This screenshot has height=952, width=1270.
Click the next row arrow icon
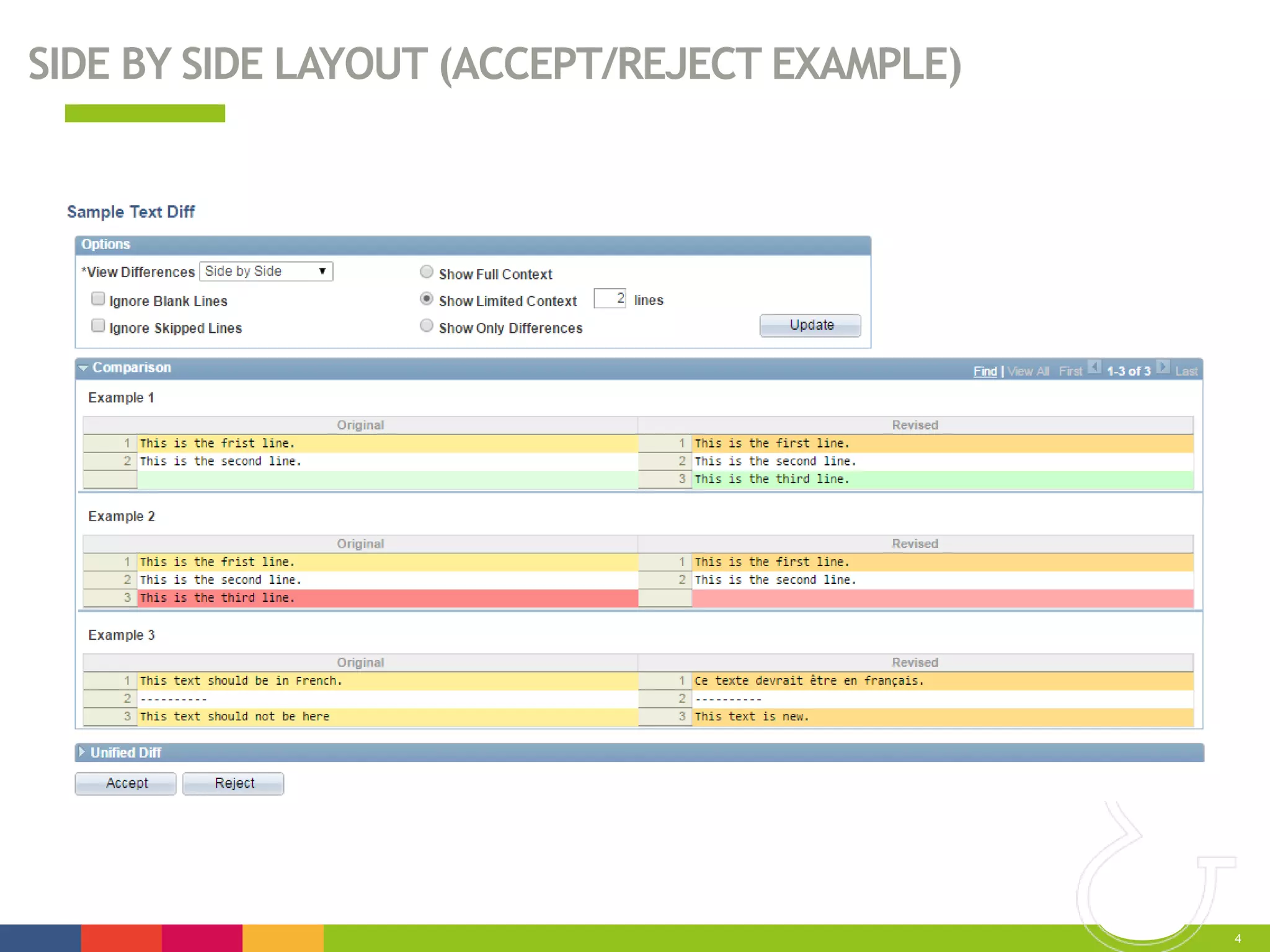point(1163,368)
